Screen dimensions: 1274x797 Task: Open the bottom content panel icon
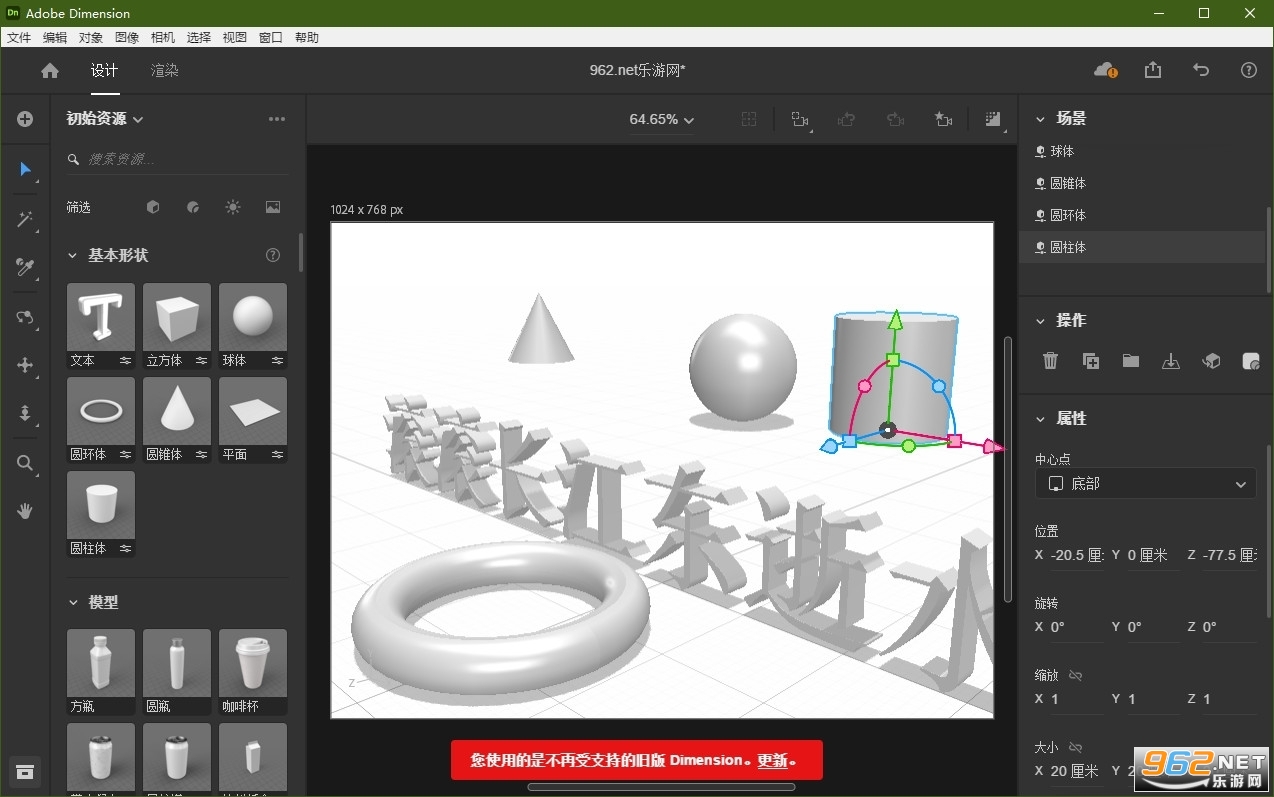[x=25, y=771]
